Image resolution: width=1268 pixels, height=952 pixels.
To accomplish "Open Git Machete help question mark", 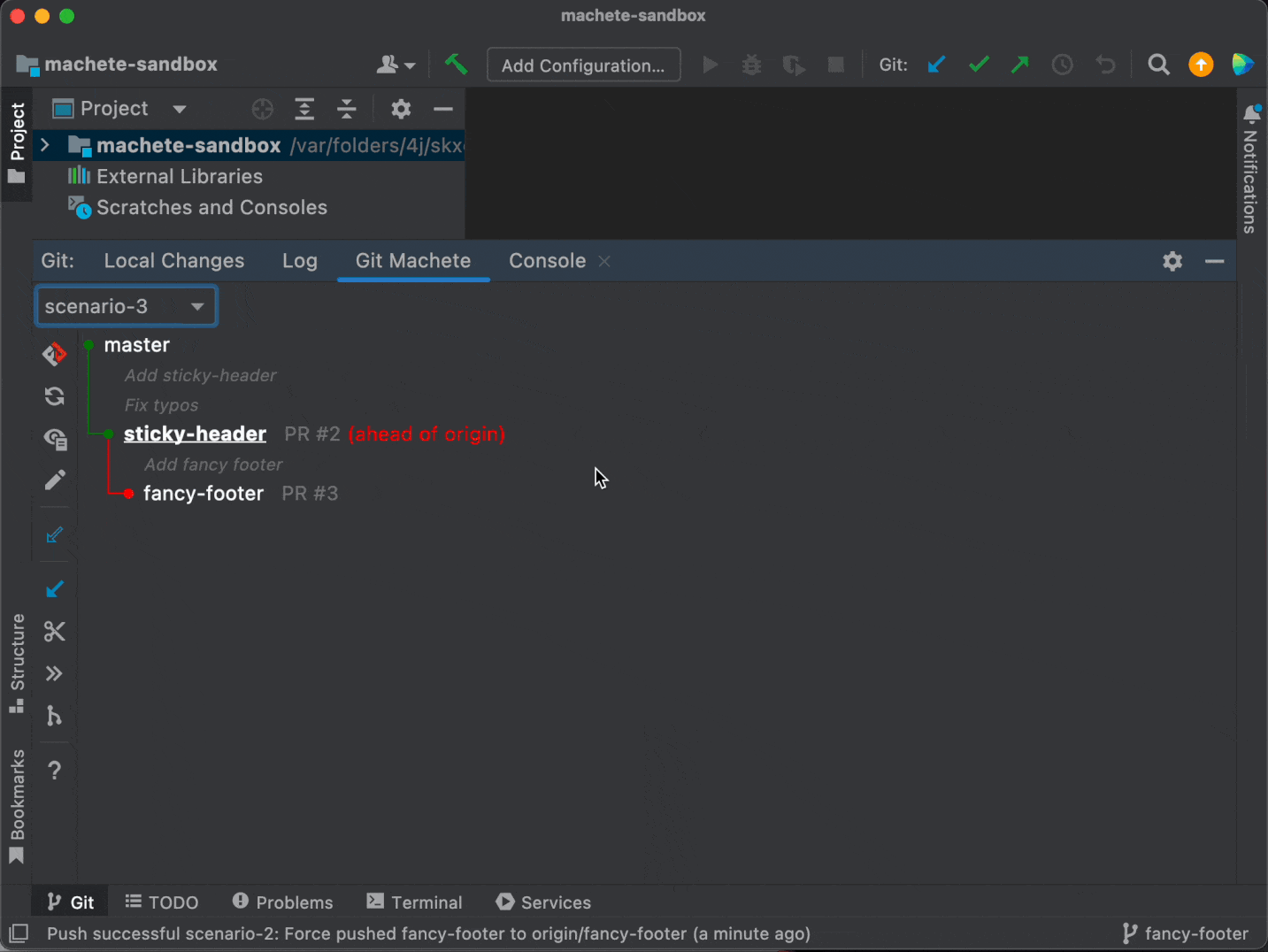I will 55,770.
